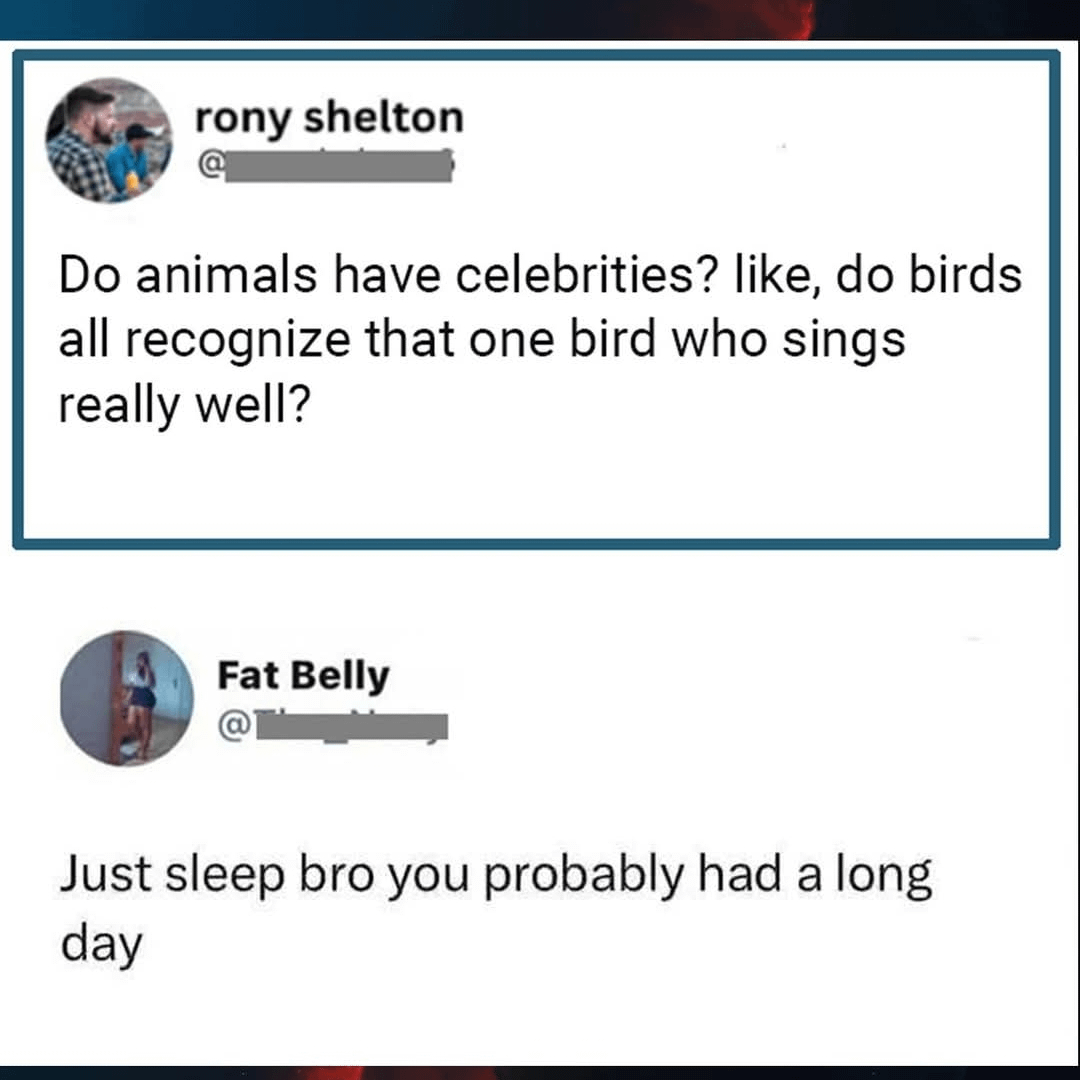Click rony shelton's profile picture
This screenshot has width=1080, height=1080.
[x=110, y=140]
